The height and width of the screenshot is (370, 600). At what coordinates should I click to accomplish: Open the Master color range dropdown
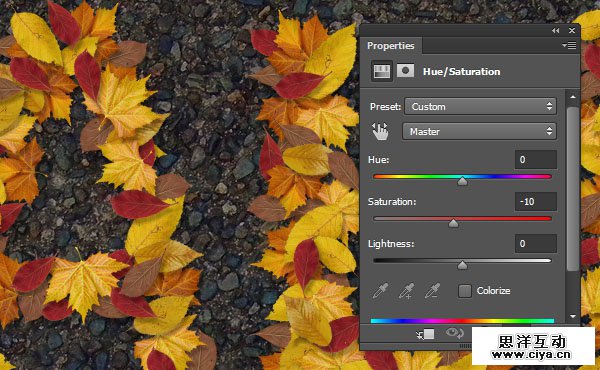click(x=479, y=131)
